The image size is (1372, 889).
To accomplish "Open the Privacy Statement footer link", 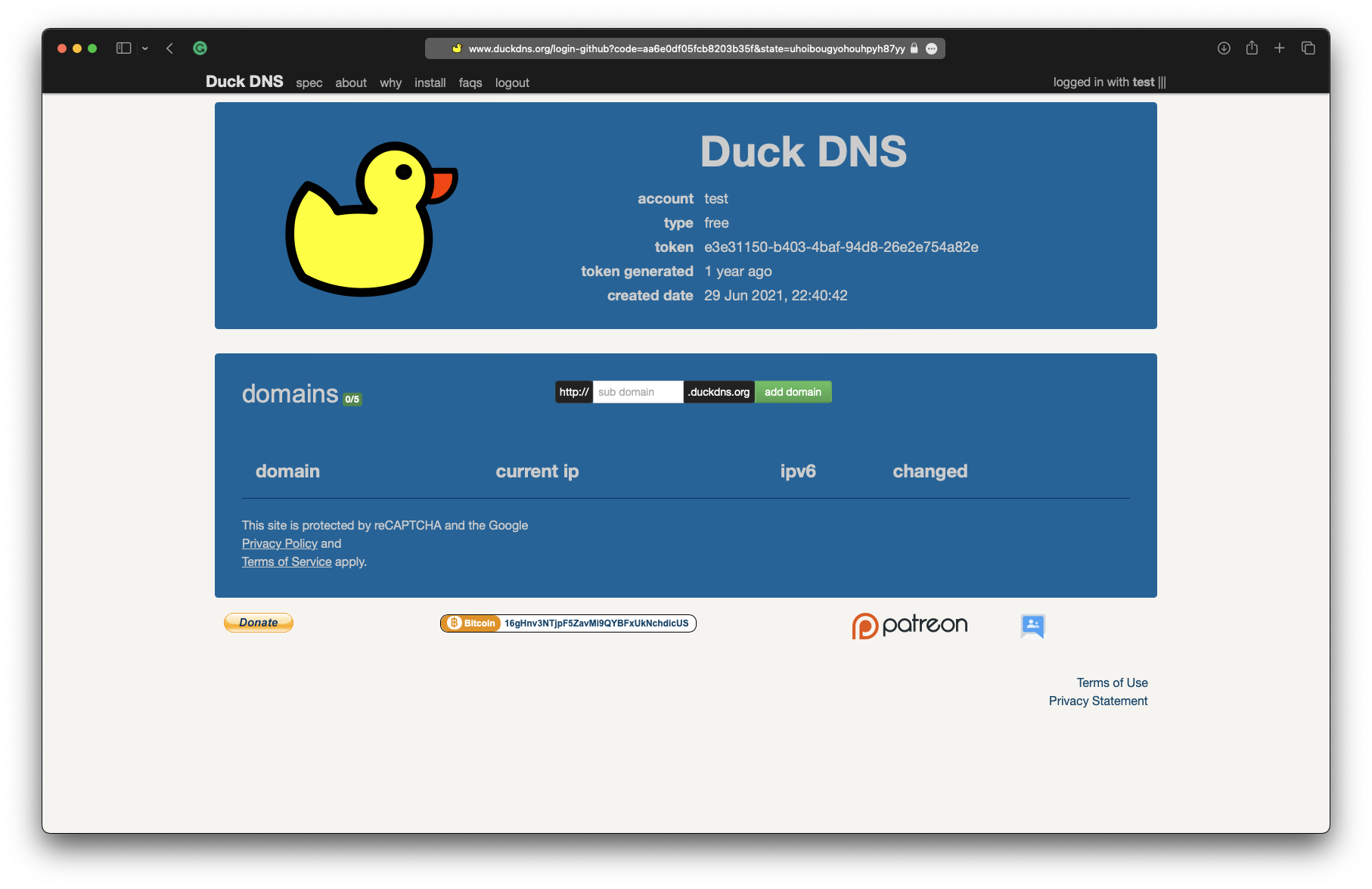I will pos(1097,701).
